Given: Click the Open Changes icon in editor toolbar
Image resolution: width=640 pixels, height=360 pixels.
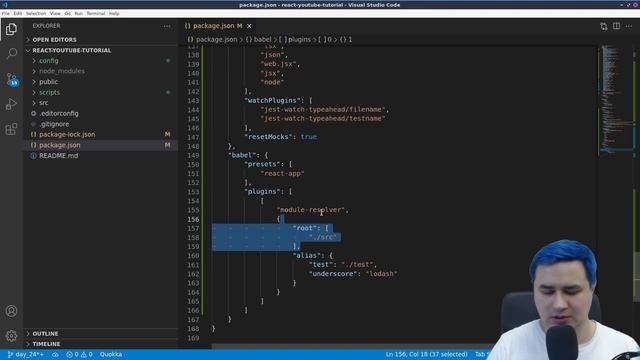Looking at the screenshot, I should click(x=604, y=26).
